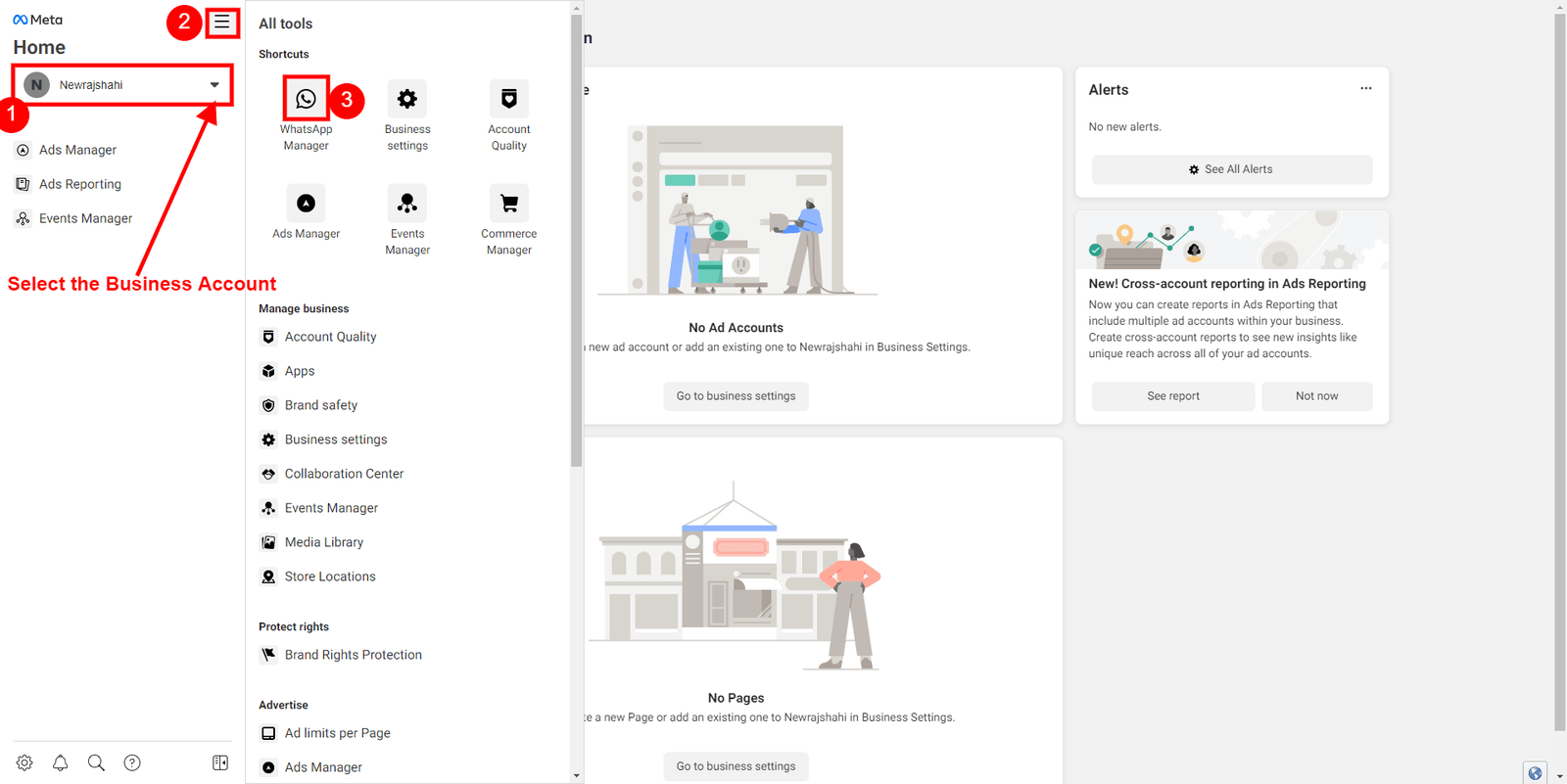Dismiss the announcement with Not now
The width and height of the screenshot is (1567, 784).
1316,396
